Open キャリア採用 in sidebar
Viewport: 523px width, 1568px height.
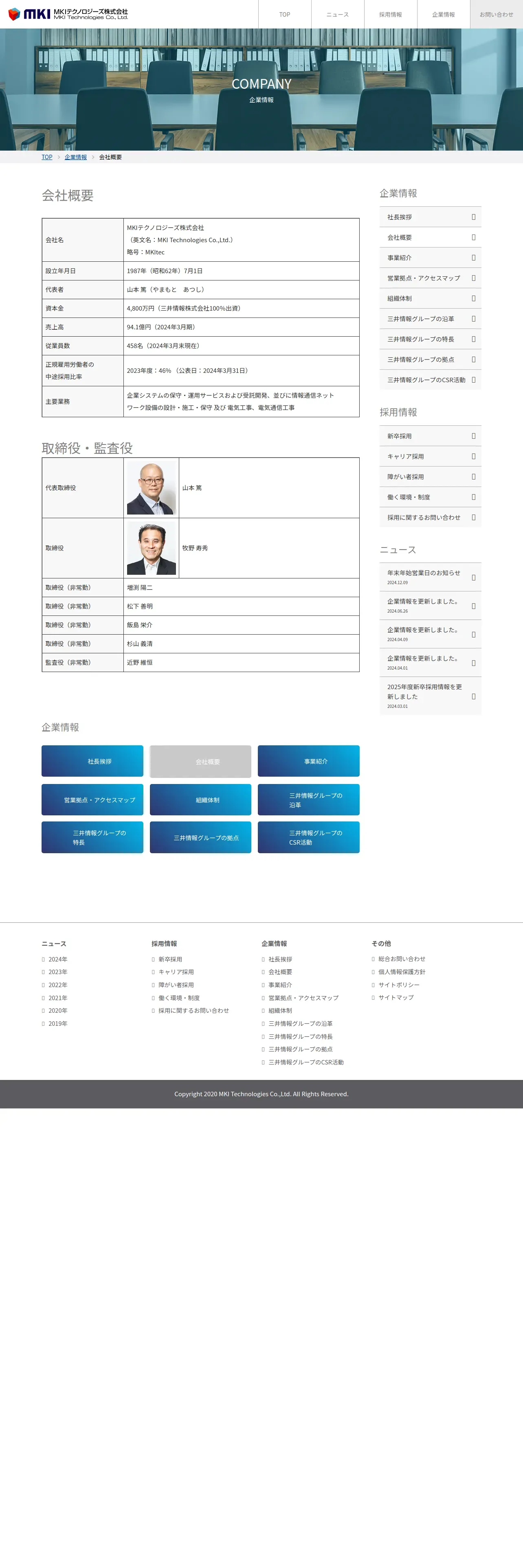(x=430, y=456)
